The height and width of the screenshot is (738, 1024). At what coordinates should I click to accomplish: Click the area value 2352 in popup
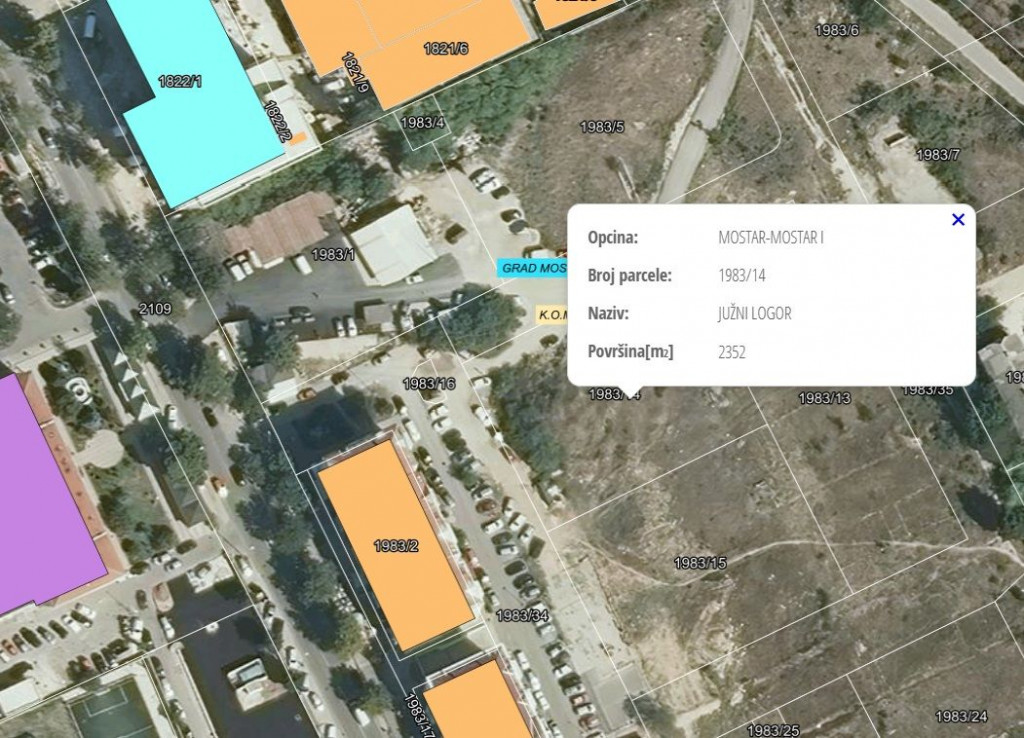[732, 352]
